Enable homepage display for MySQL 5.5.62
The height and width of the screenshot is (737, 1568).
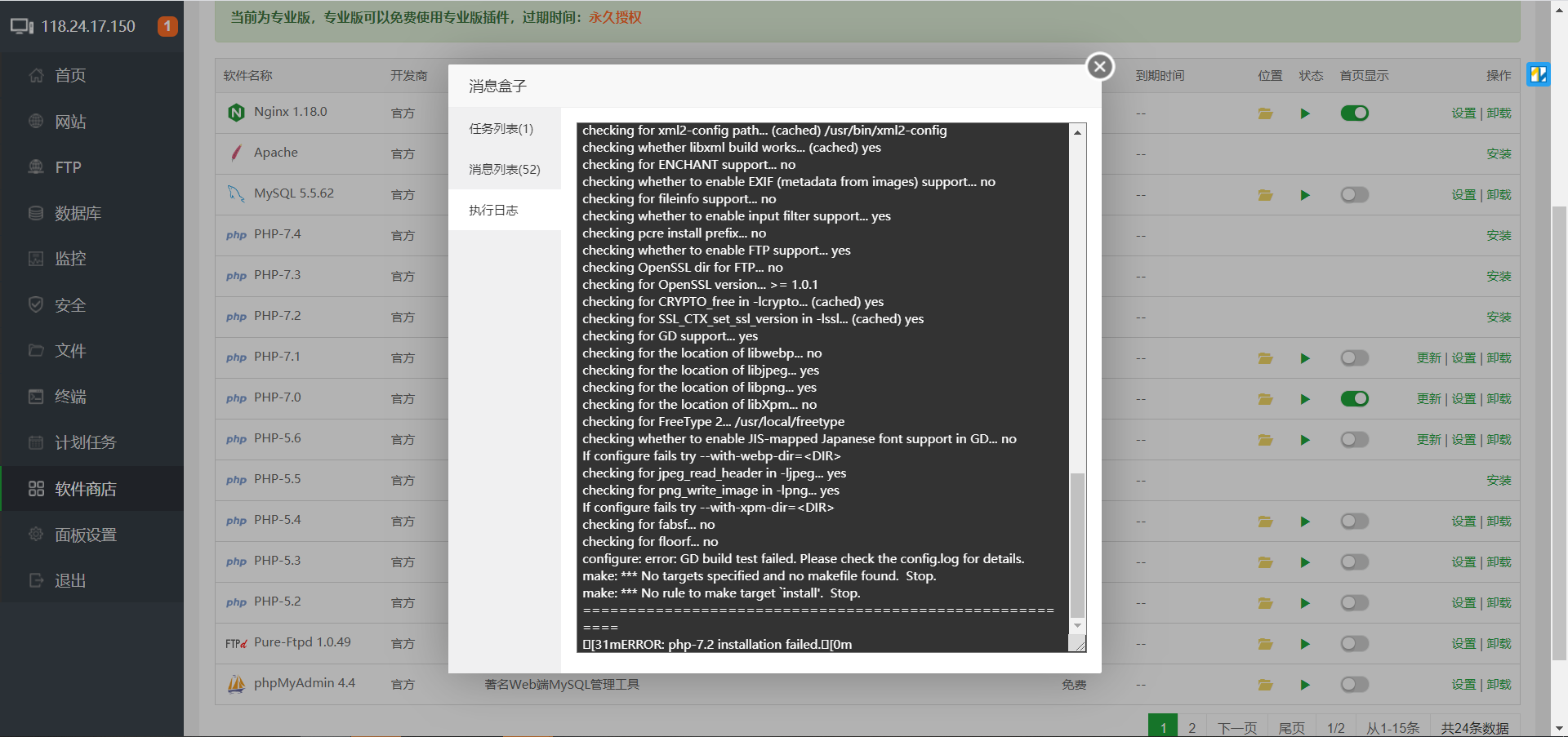click(1354, 195)
